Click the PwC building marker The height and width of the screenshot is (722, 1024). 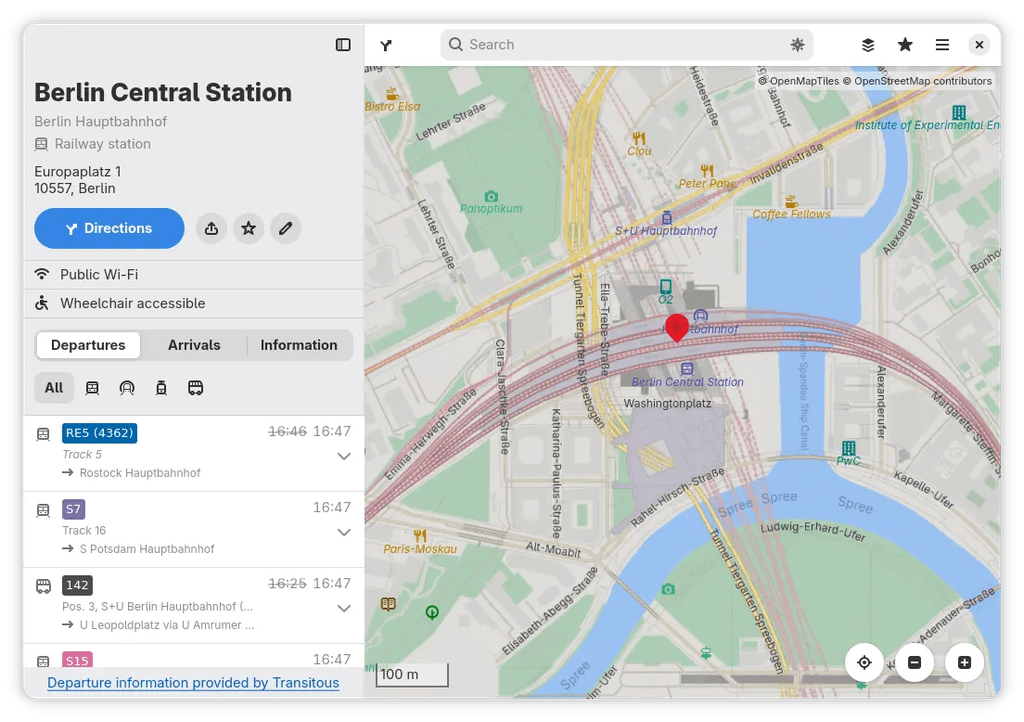(x=848, y=448)
